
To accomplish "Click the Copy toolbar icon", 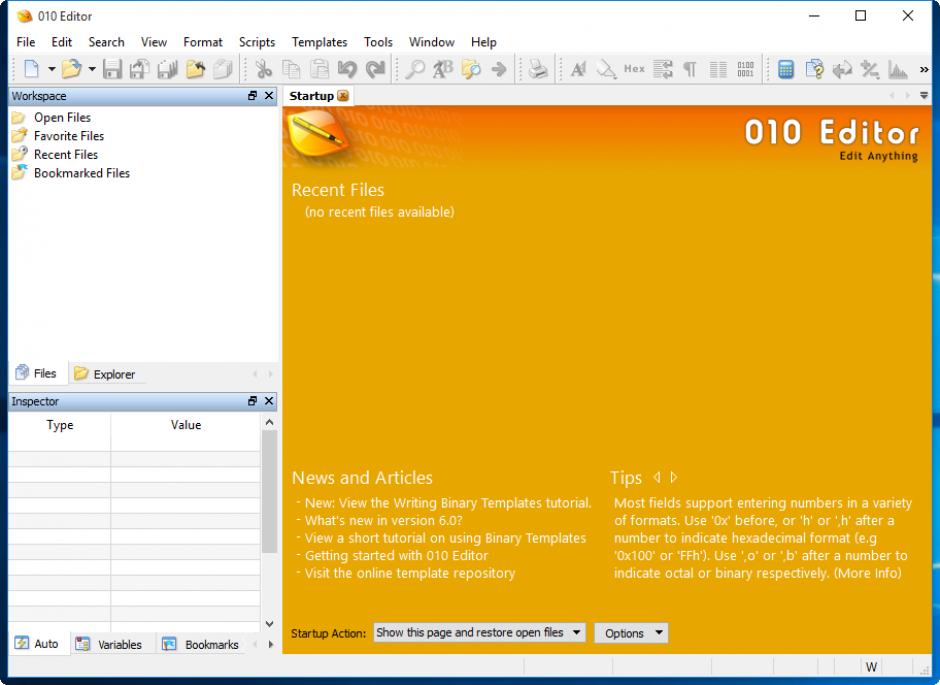I will 291,69.
